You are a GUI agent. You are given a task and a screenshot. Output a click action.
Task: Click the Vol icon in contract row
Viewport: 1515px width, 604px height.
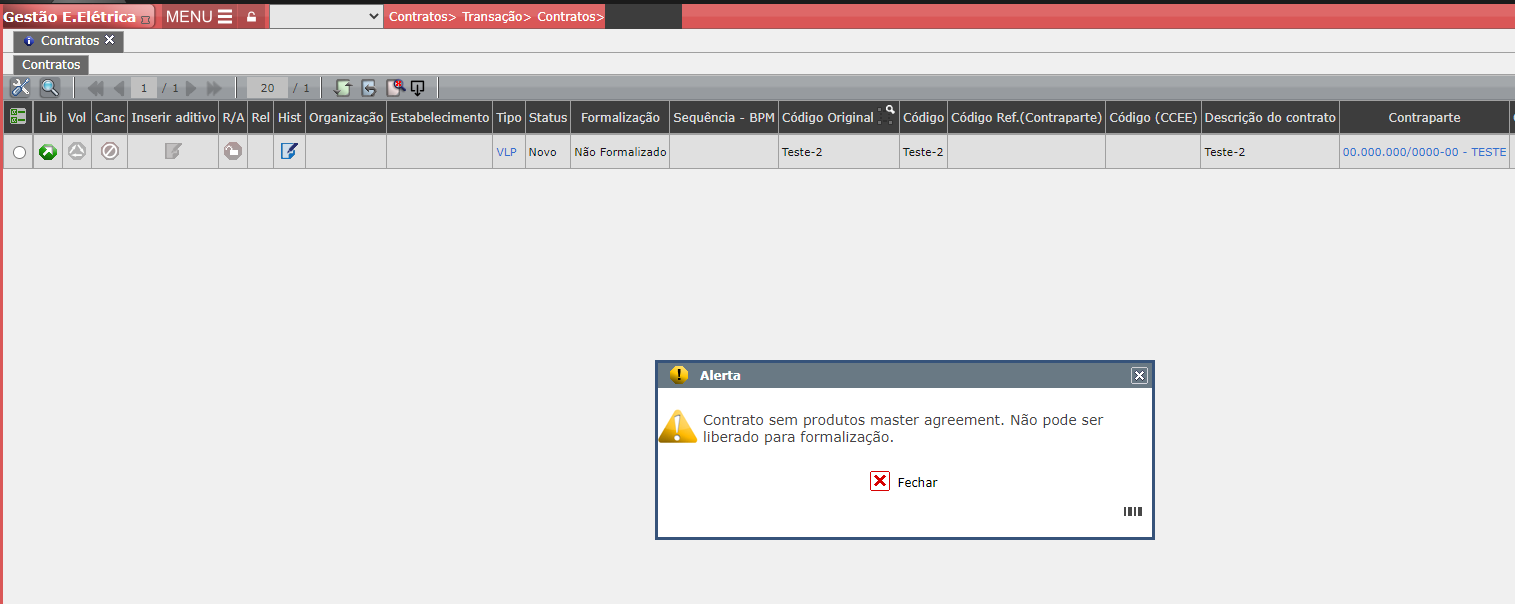(77, 152)
